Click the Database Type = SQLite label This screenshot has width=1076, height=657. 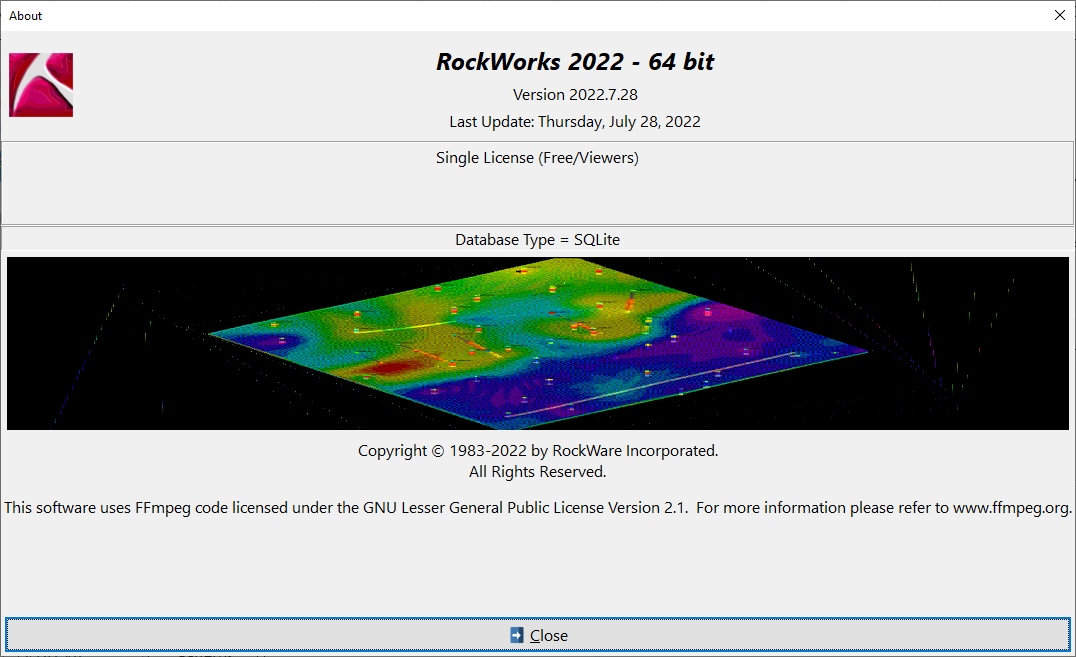[x=537, y=240]
